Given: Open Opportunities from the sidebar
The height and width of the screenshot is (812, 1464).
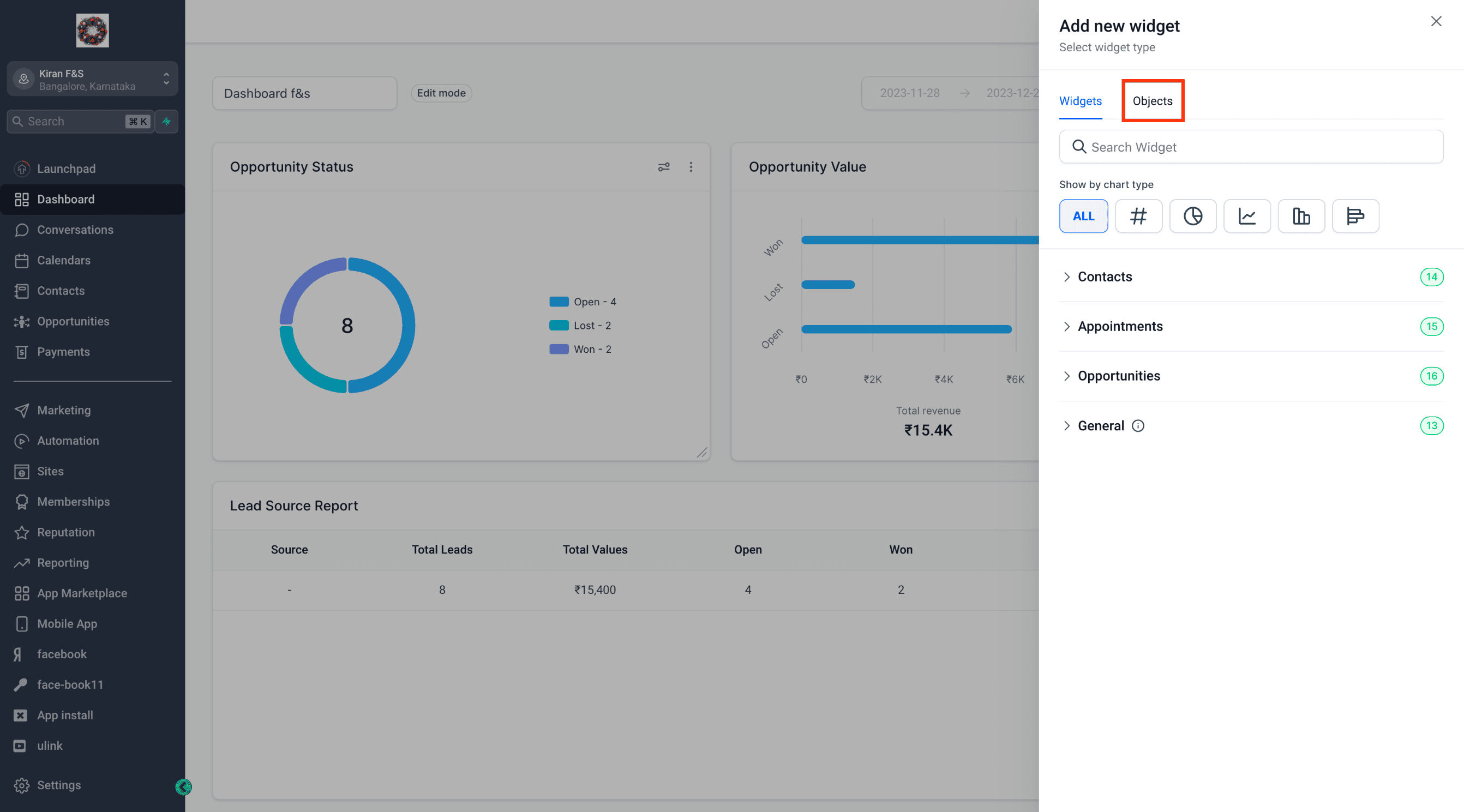Looking at the screenshot, I should tap(92, 321).
